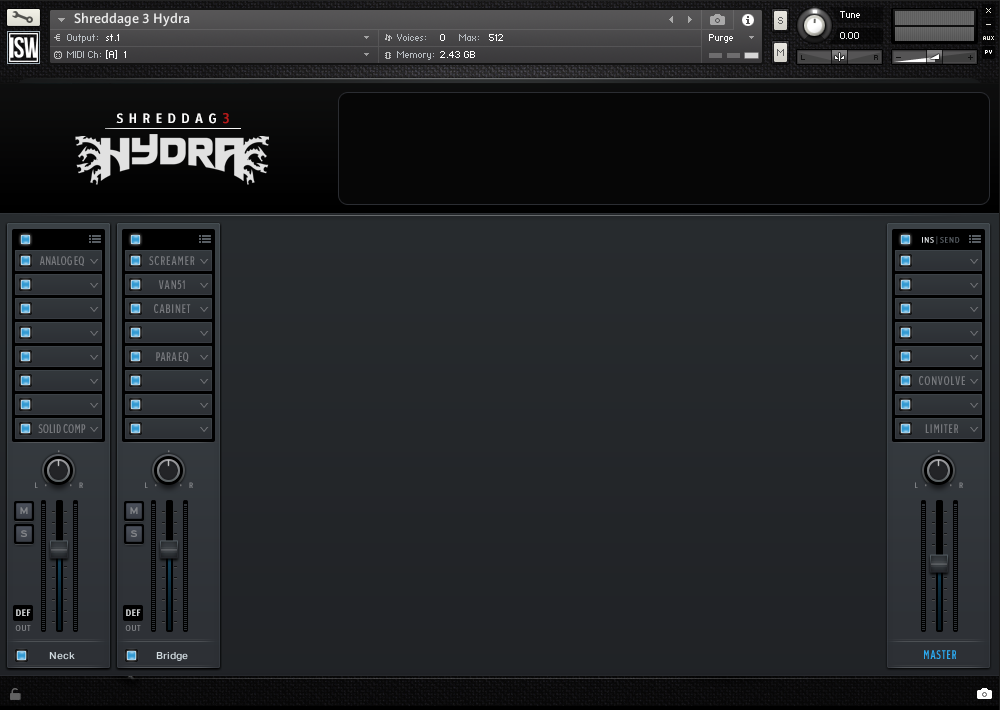
Task: Open the Neck channel preset list icon
Action: click(95, 239)
